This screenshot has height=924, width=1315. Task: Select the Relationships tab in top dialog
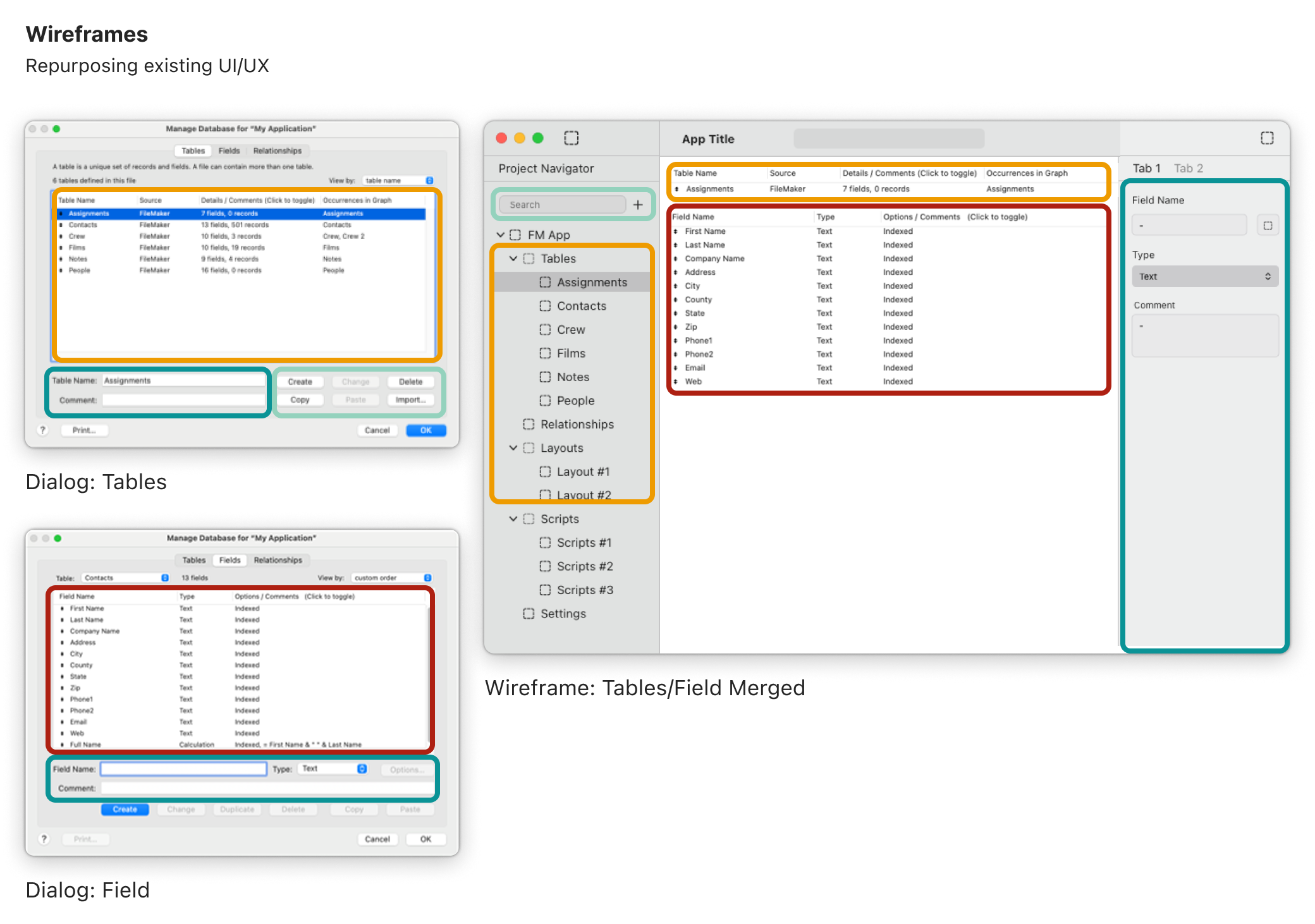[x=277, y=150]
